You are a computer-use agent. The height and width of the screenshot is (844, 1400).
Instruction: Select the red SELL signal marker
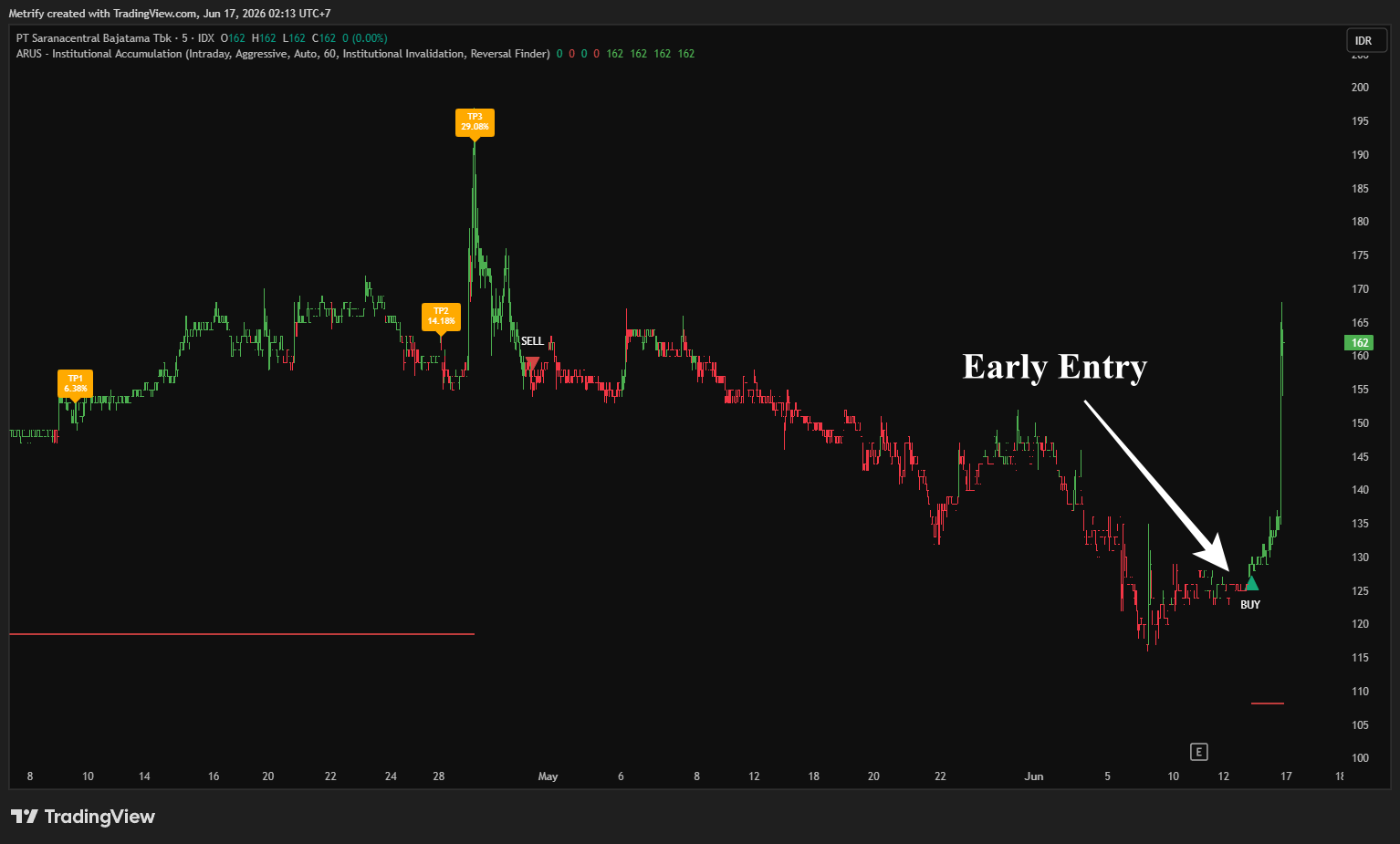pyautogui.click(x=532, y=362)
